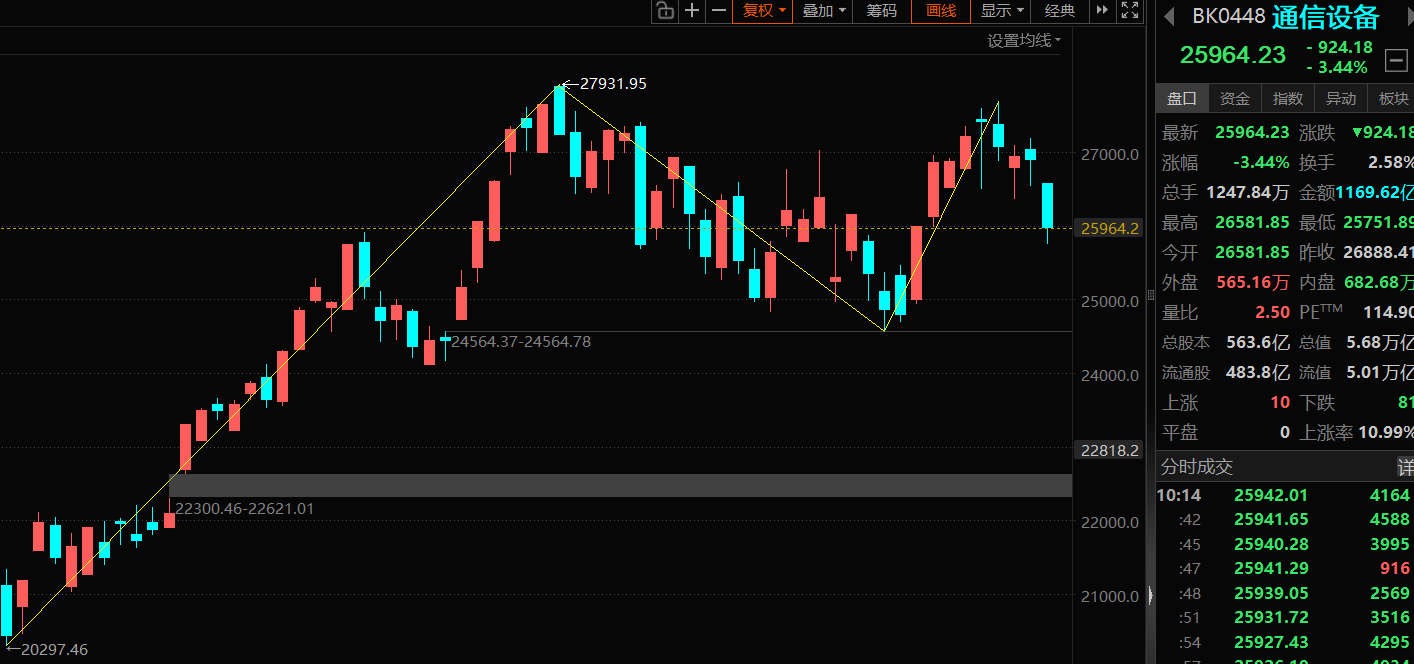This screenshot has height=664, width=1414.
Task: Go to previous stock with left arrow
Action: 1168,16
